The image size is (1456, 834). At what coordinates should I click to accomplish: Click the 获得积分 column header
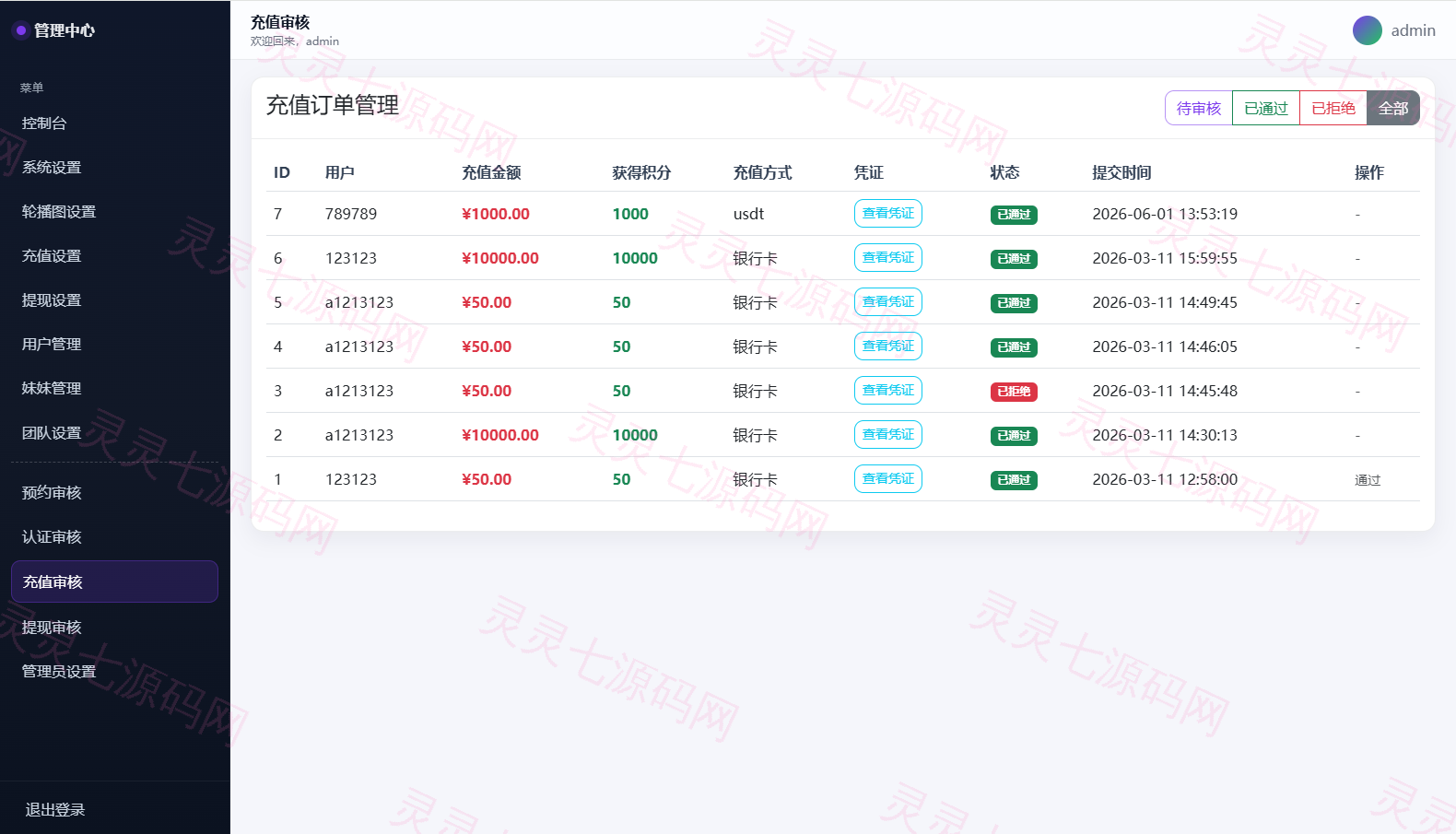pos(641,172)
